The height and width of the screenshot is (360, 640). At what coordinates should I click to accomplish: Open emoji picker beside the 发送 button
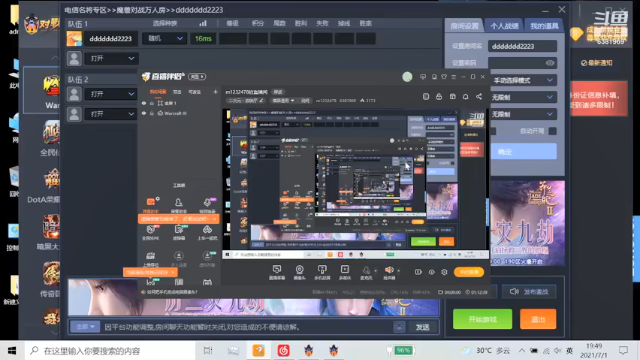(x=399, y=327)
